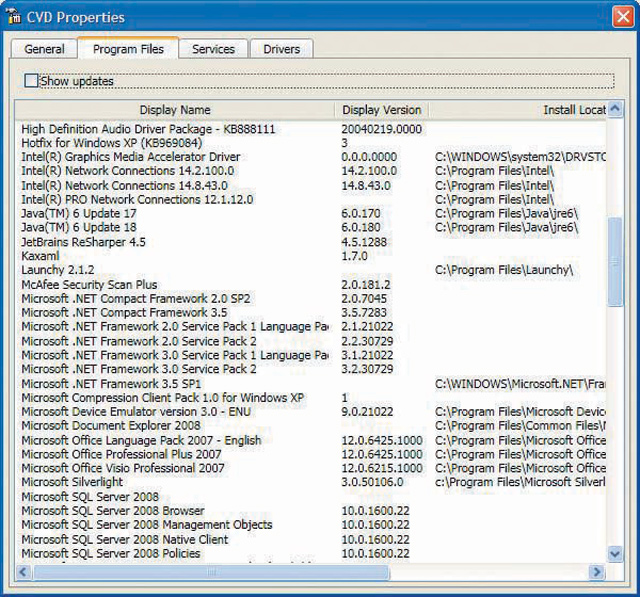Click the C:\WINDOWS\Microsoft.NET\Framework location cell
This screenshot has width=640, height=597.
point(520,384)
